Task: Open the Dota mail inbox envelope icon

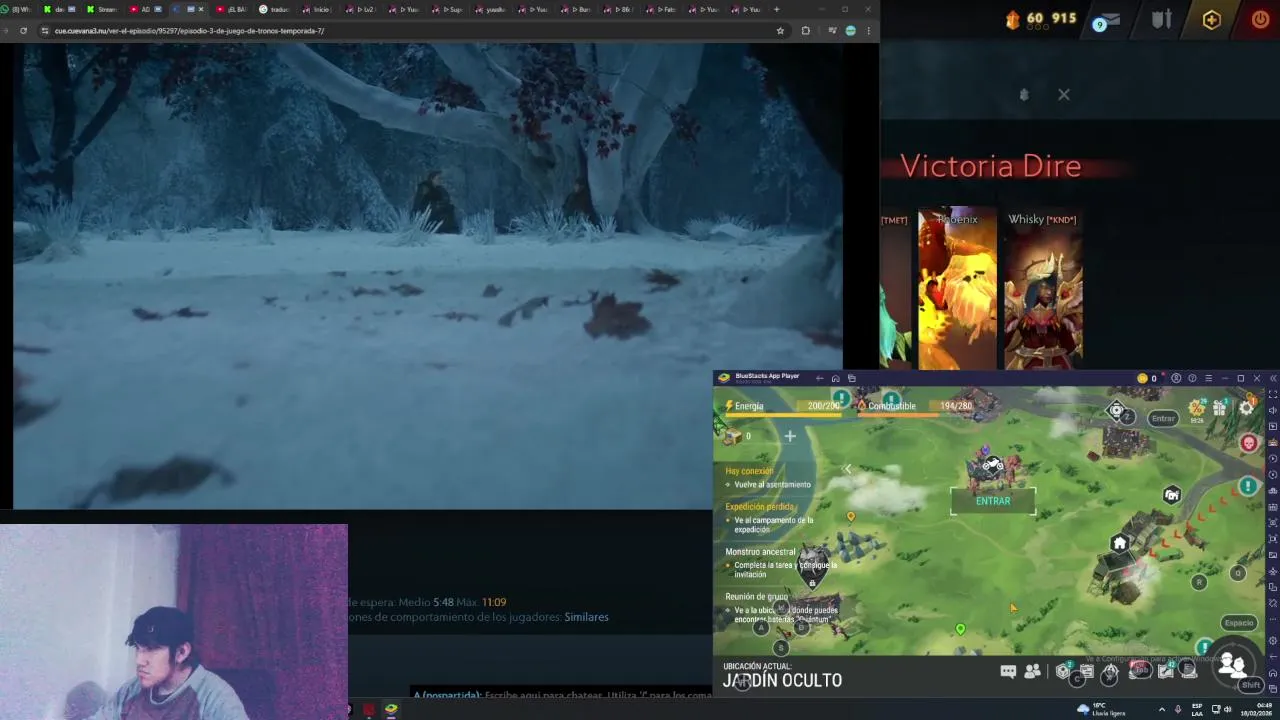Action: pyautogui.click(x=1108, y=20)
